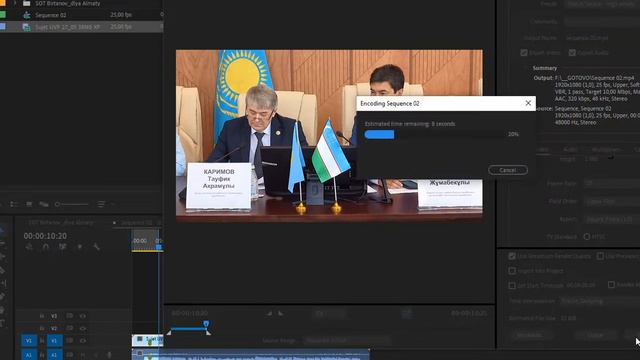Click A1 voice-over record microphone icon
The width and height of the screenshot is (640, 360).
click(x=109, y=355)
